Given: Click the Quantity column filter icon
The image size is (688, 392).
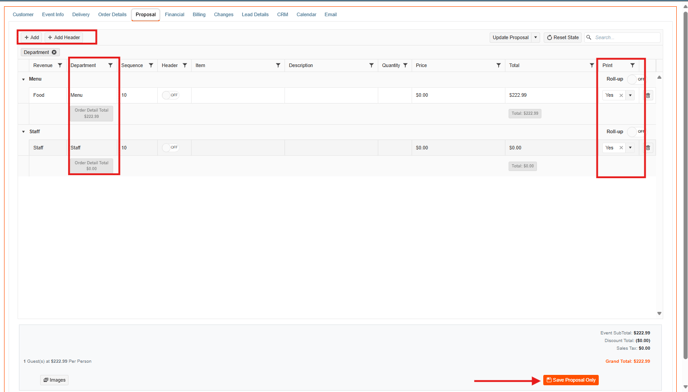Looking at the screenshot, I should [x=405, y=65].
